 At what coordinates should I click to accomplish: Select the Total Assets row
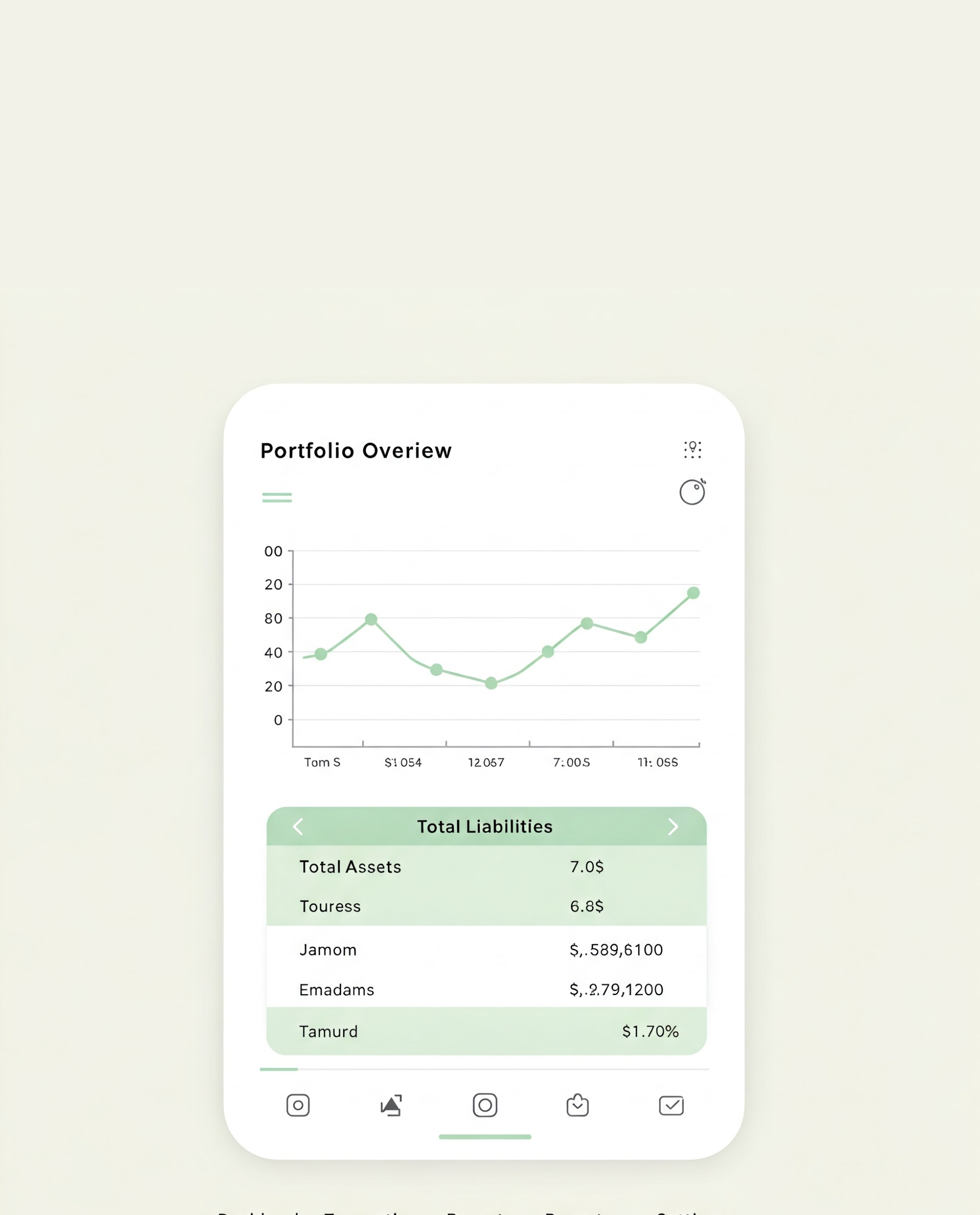point(486,867)
